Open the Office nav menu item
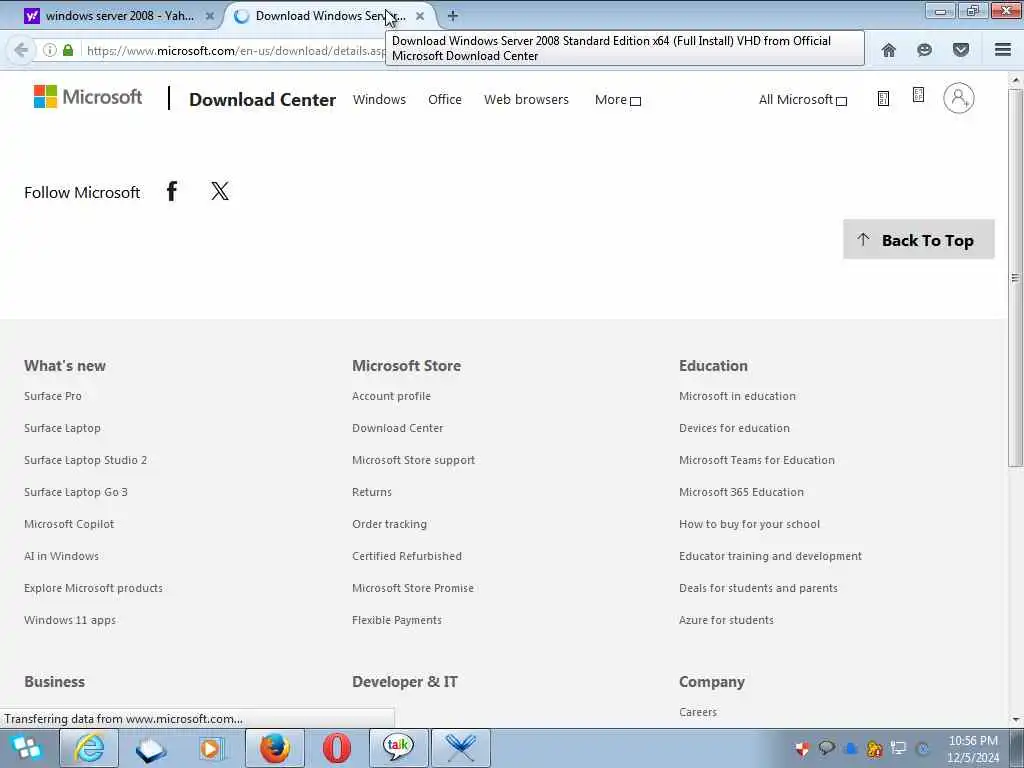 (x=445, y=99)
